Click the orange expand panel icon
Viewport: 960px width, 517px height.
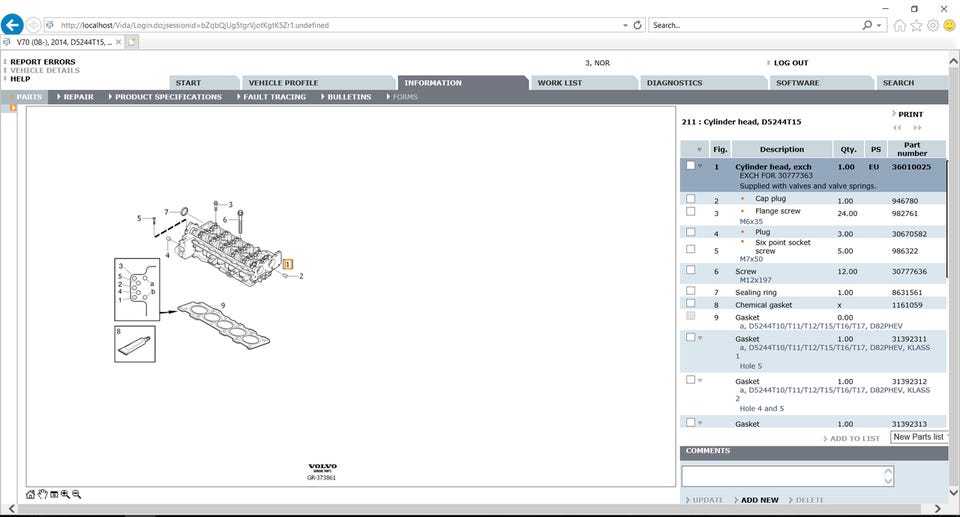(x=13, y=108)
